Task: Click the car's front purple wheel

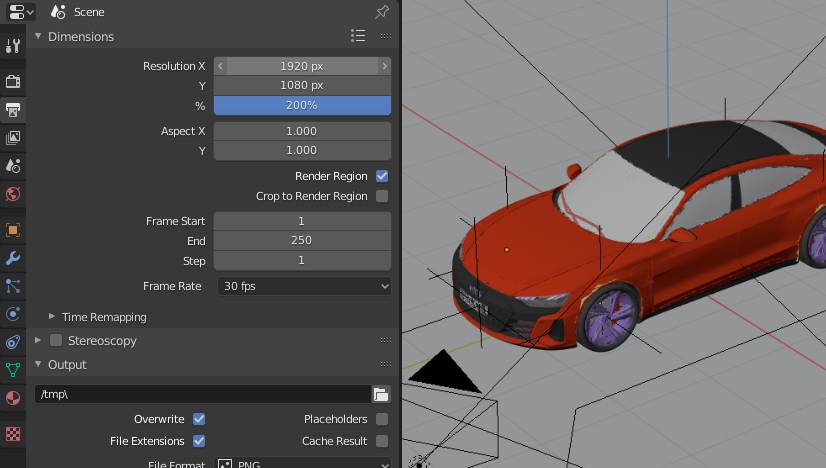Action: tap(609, 318)
